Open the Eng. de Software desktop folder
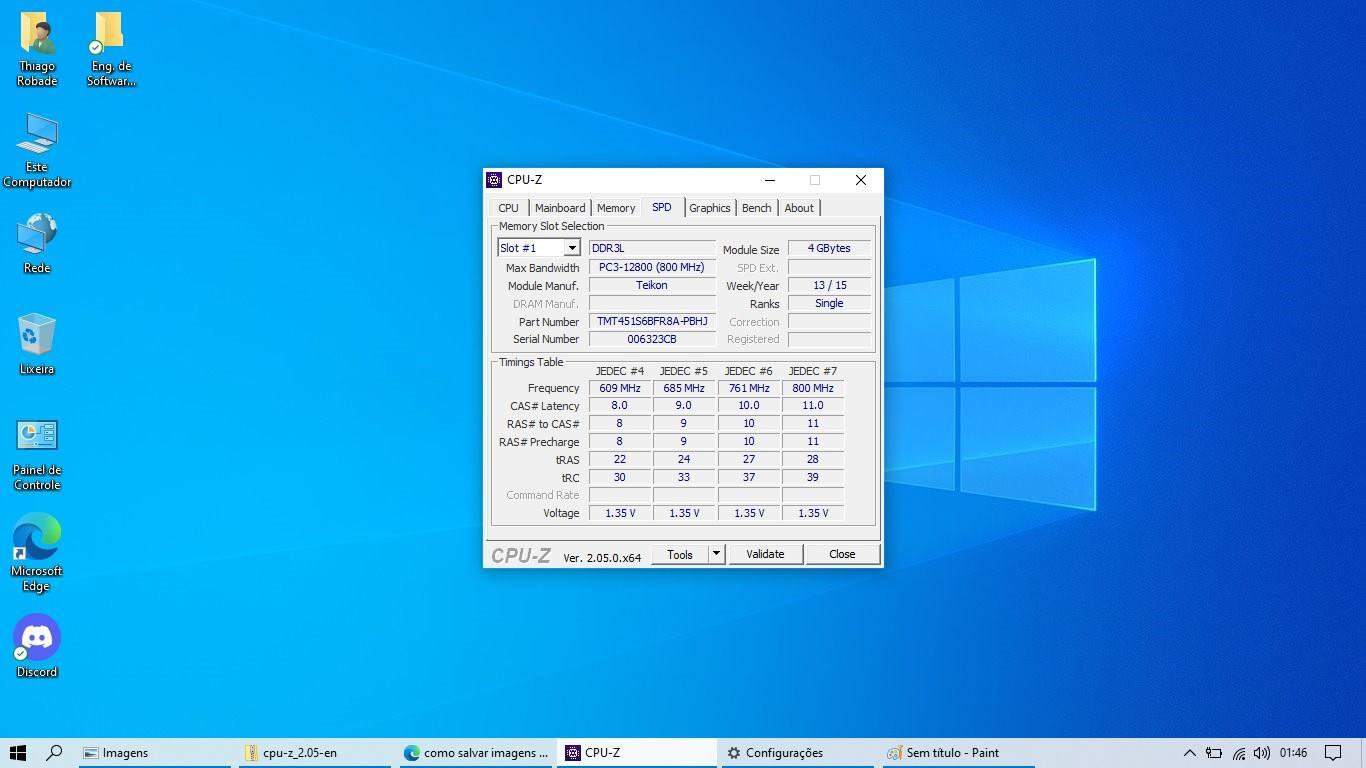 (110, 49)
